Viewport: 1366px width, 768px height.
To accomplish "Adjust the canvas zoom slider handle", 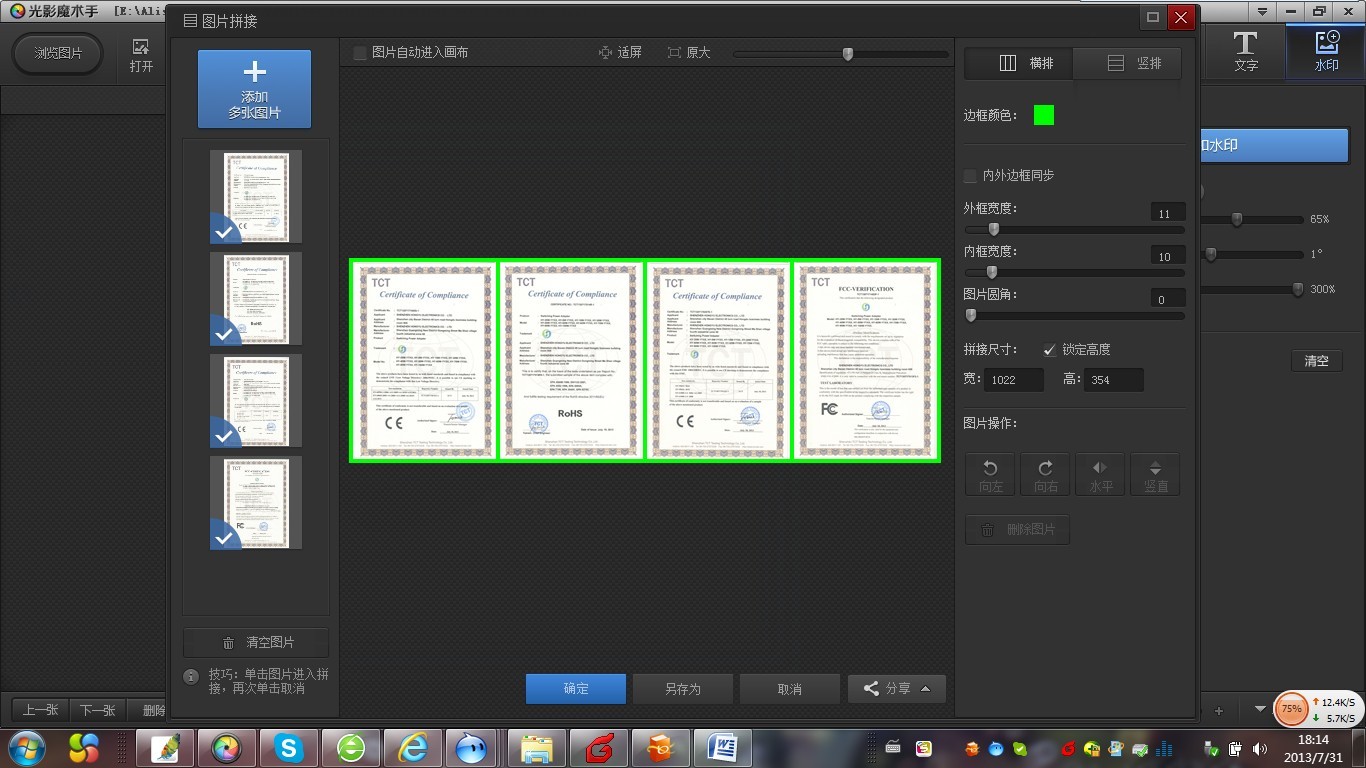I will (x=848, y=54).
